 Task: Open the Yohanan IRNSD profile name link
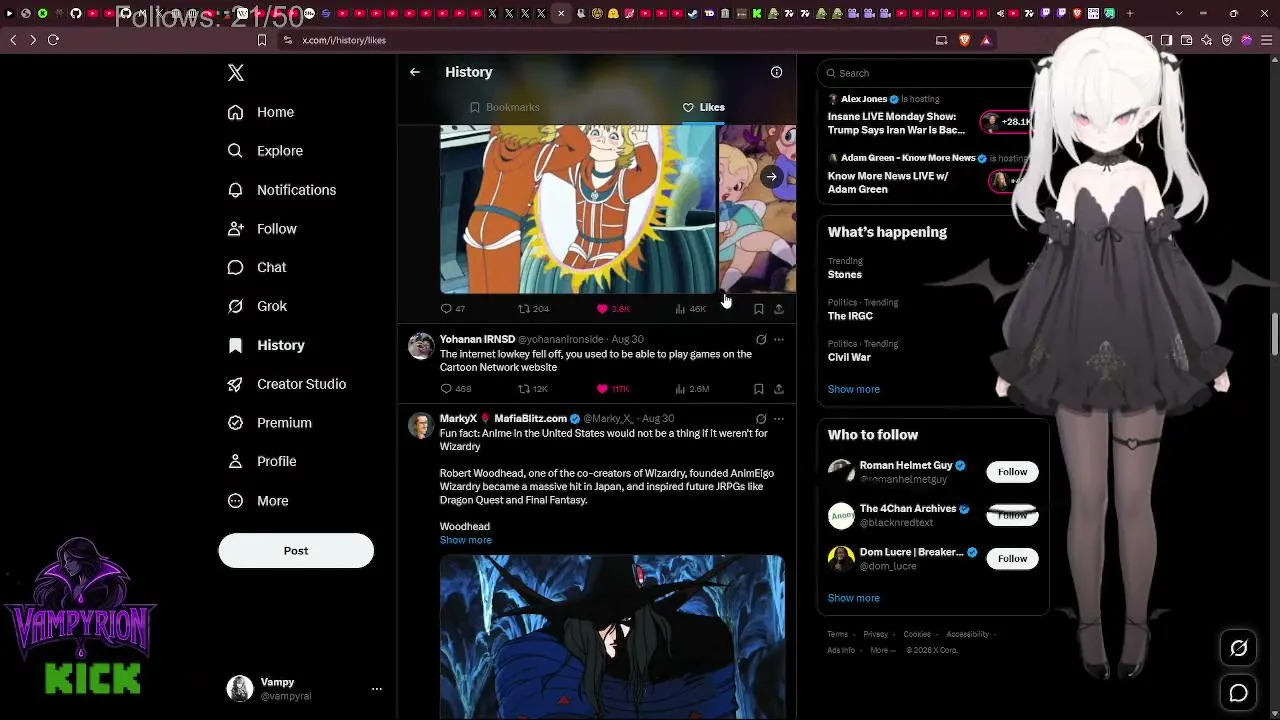coord(477,340)
